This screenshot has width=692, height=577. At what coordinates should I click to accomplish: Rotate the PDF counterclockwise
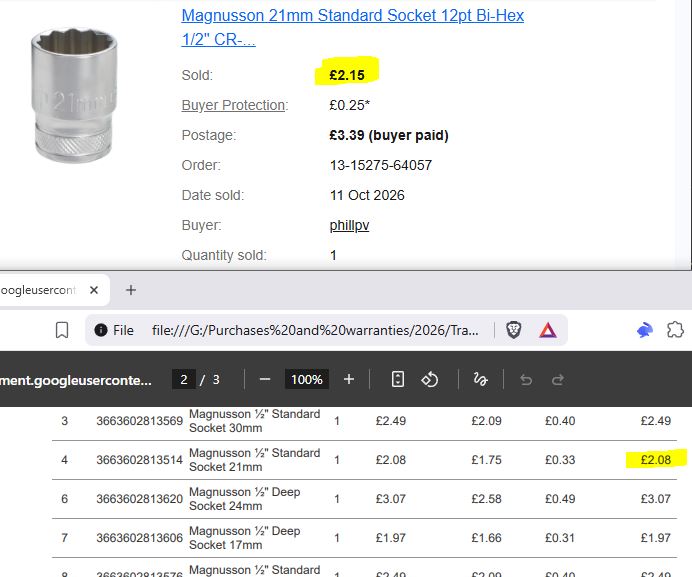click(x=429, y=379)
